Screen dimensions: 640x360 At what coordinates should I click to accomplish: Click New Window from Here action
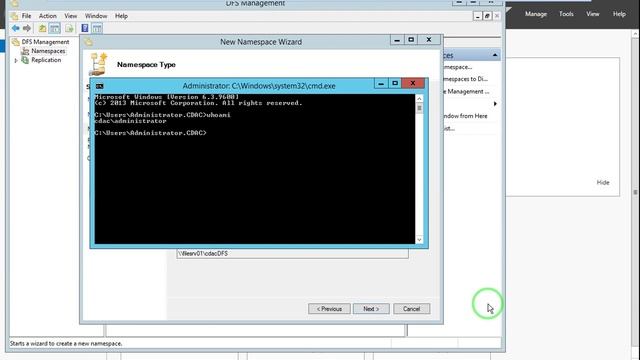(x=465, y=116)
